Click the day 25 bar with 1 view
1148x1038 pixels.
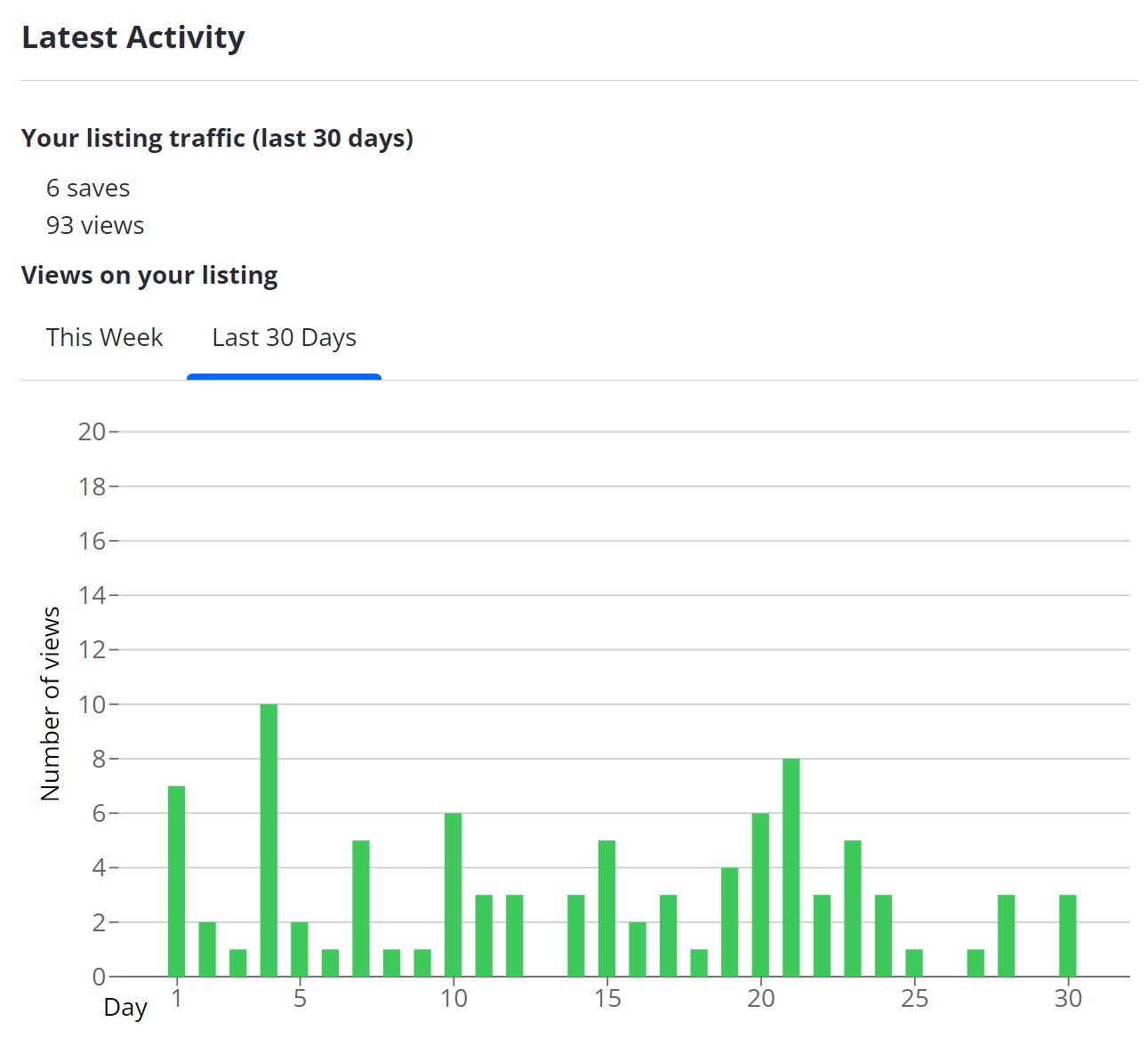coord(914,962)
